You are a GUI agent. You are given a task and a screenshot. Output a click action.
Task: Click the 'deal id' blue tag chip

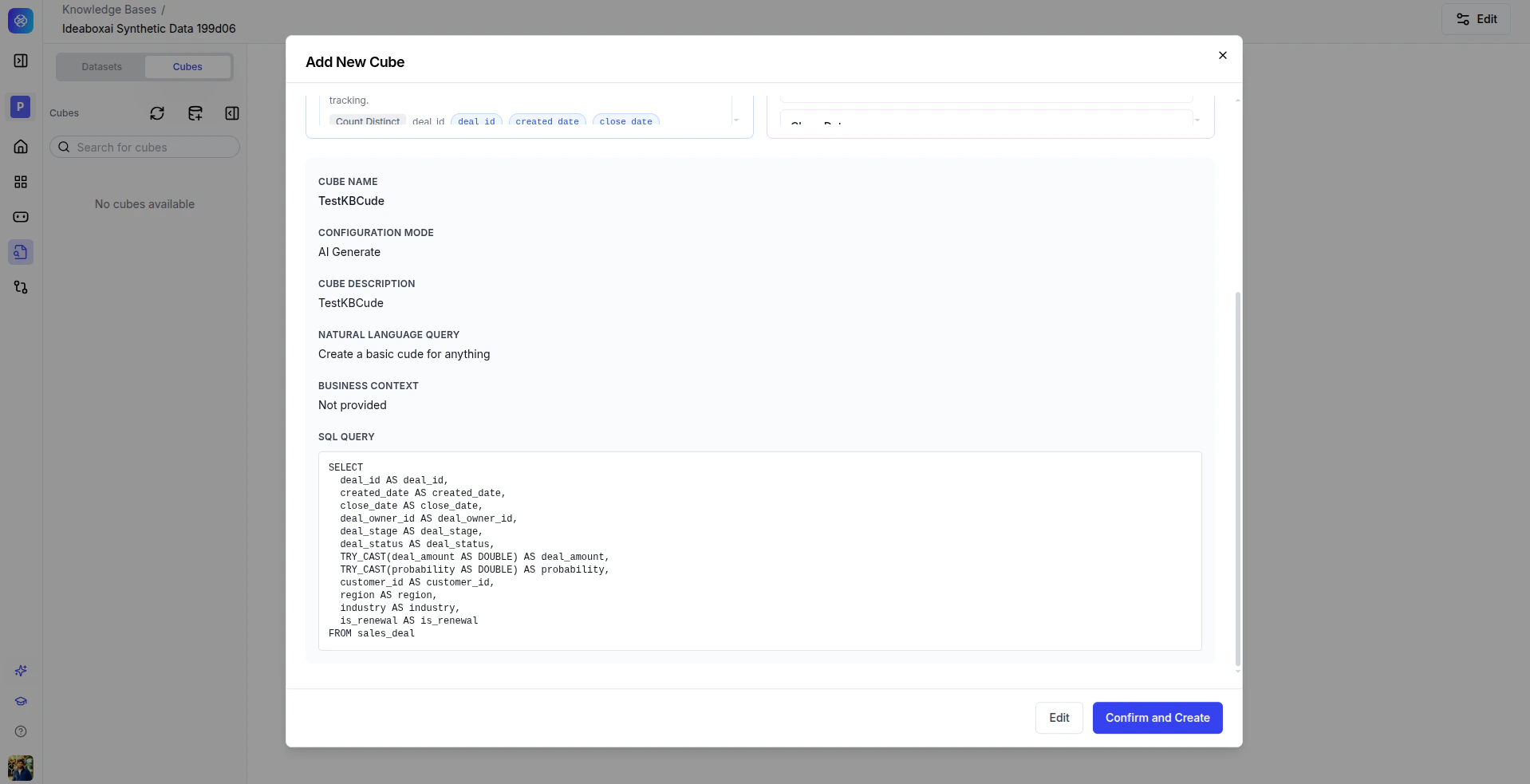(x=476, y=121)
